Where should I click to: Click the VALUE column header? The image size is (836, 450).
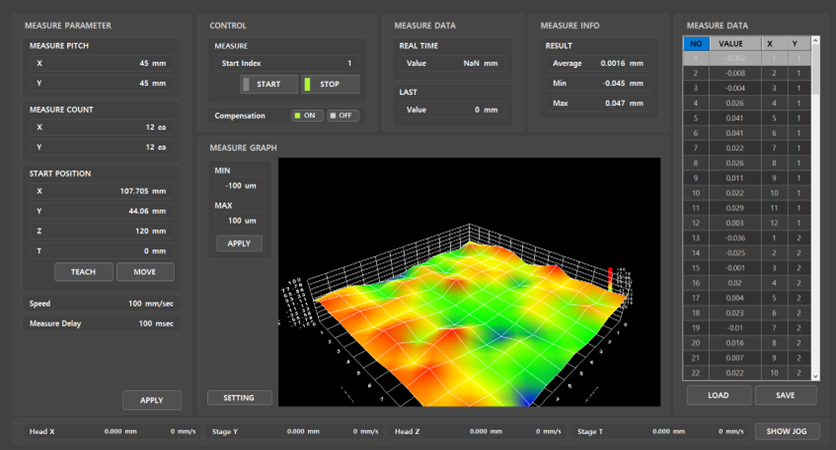pos(731,44)
